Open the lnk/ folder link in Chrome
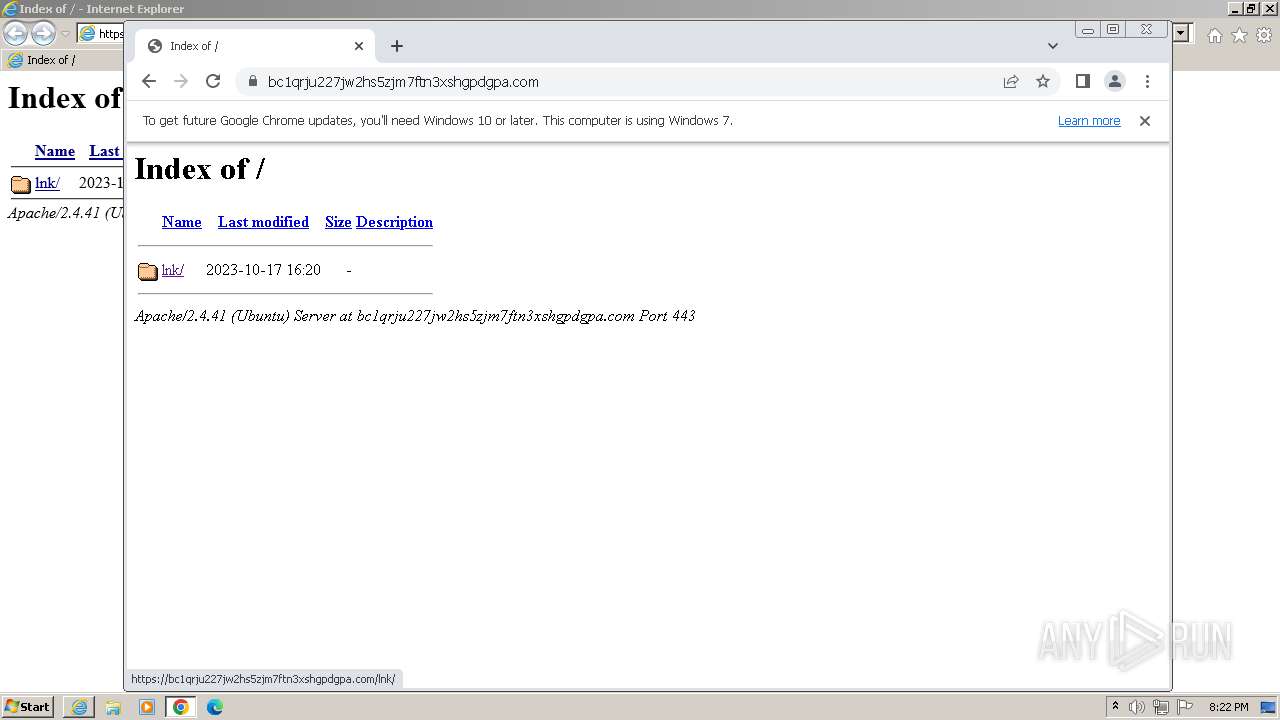This screenshot has height=720, width=1280. (173, 270)
